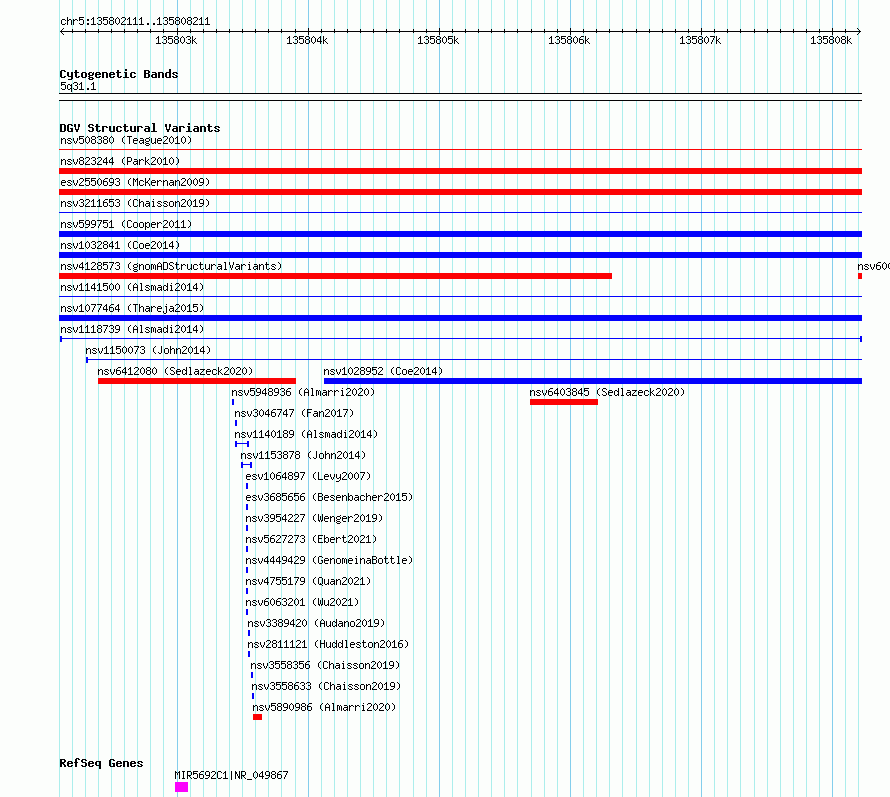This screenshot has height=797, width=890.
Task: Open nsv3046747 (Fan2017) variant
Action: [x=294, y=413]
